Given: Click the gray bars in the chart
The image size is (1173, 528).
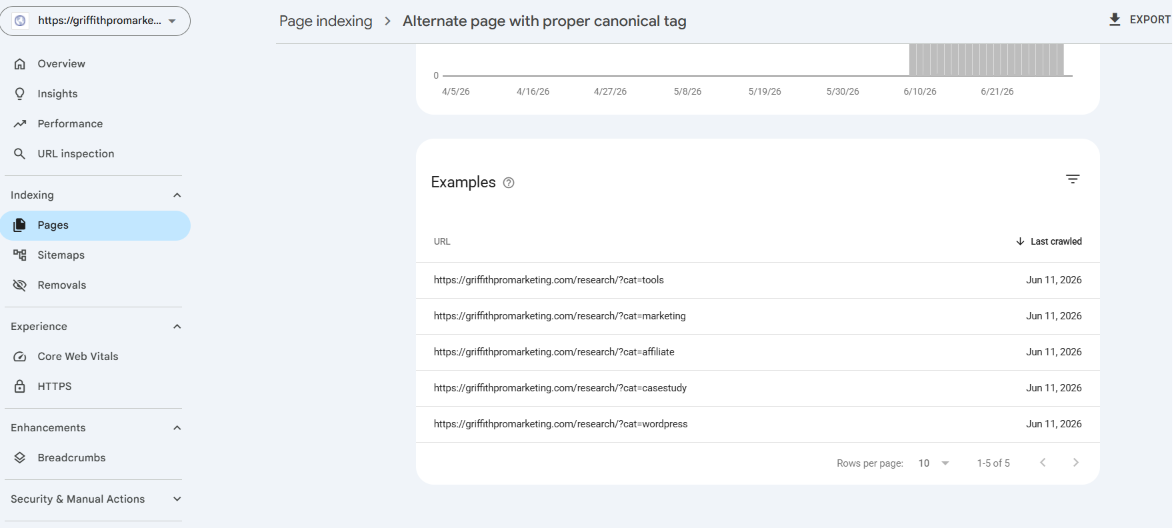Looking at the screenshot, I should coord(986,59).
